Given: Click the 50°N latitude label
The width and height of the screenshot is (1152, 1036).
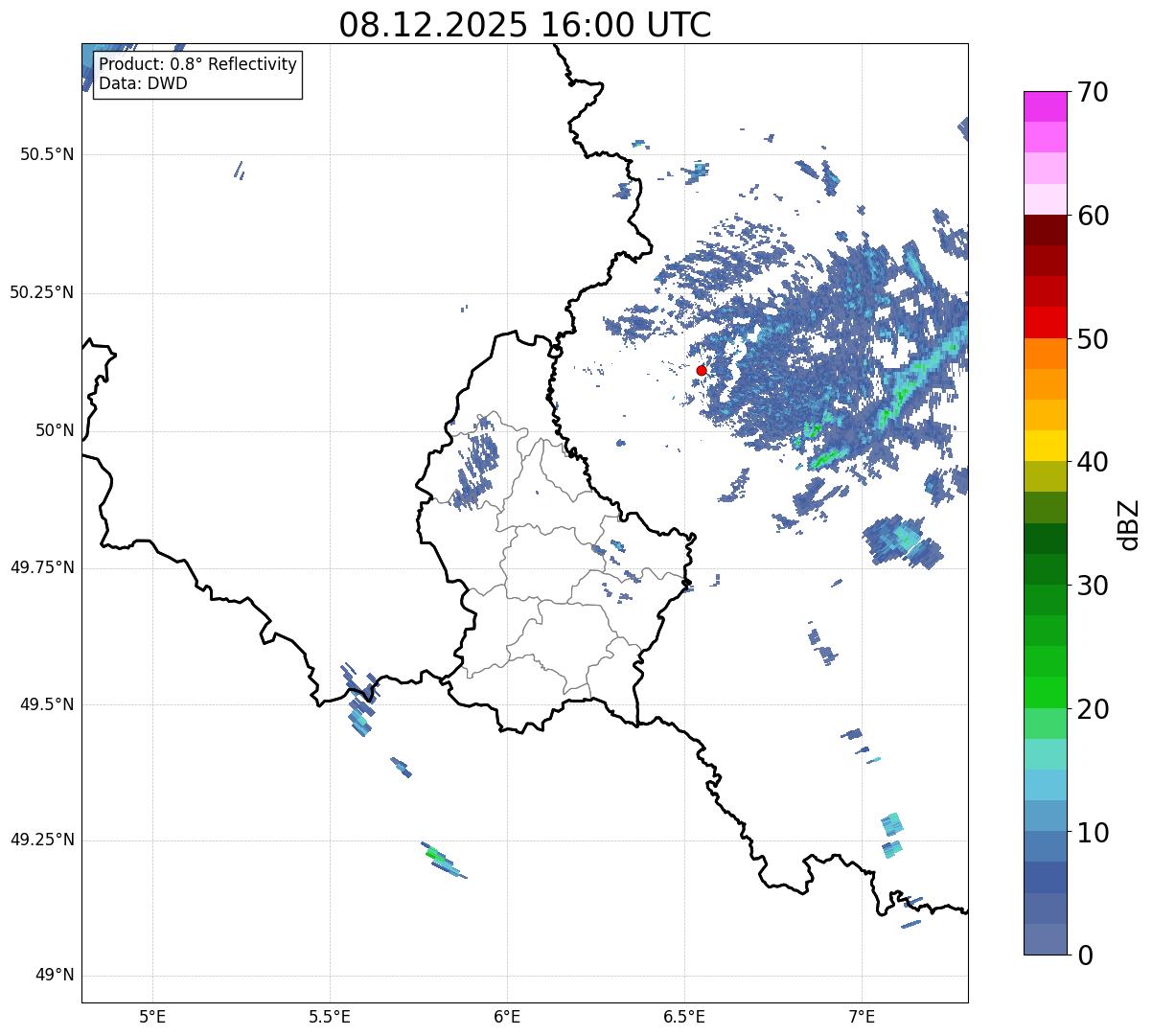Looking at the screenshot, I should 55,430.
